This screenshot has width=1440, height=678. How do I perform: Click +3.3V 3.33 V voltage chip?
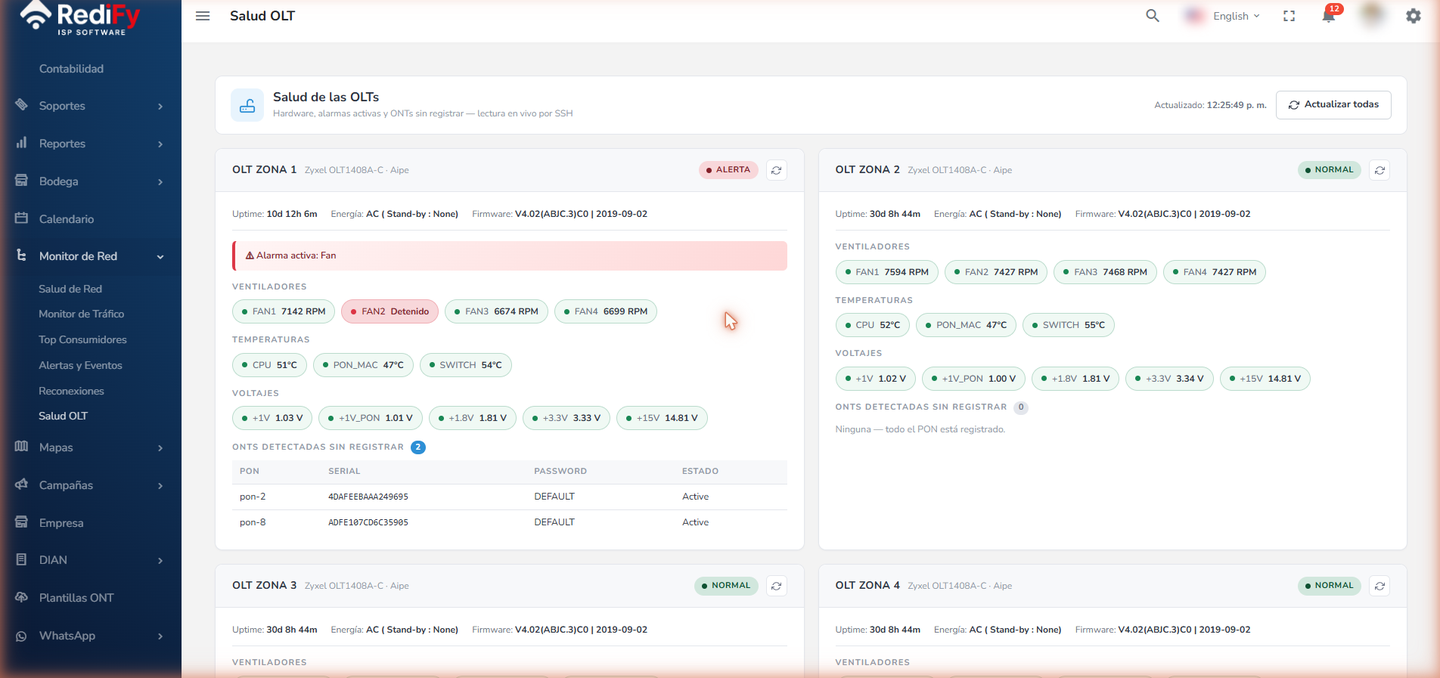coord(566,418)
